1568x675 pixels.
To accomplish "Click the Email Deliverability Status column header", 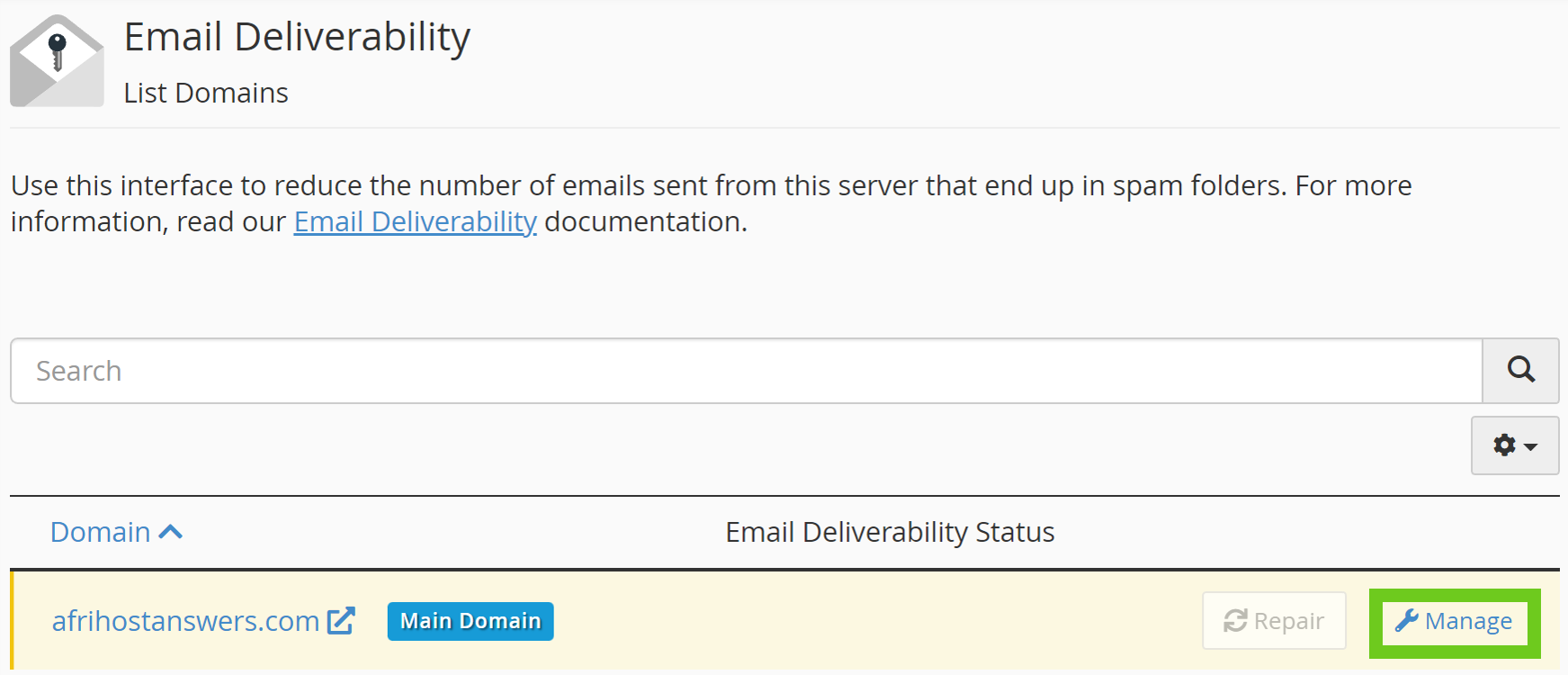I will pos(890,532).
